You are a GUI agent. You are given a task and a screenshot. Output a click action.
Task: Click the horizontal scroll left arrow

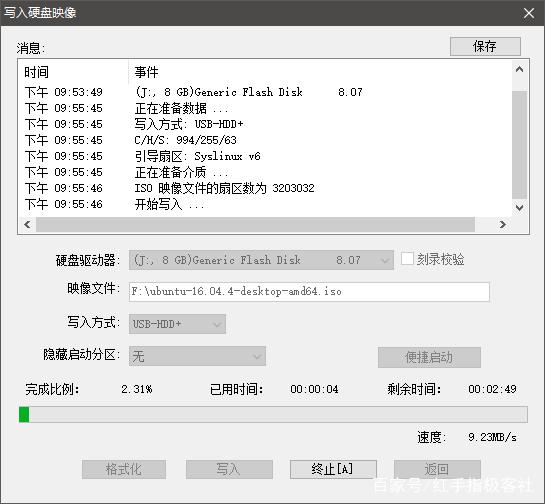[27, 225]
